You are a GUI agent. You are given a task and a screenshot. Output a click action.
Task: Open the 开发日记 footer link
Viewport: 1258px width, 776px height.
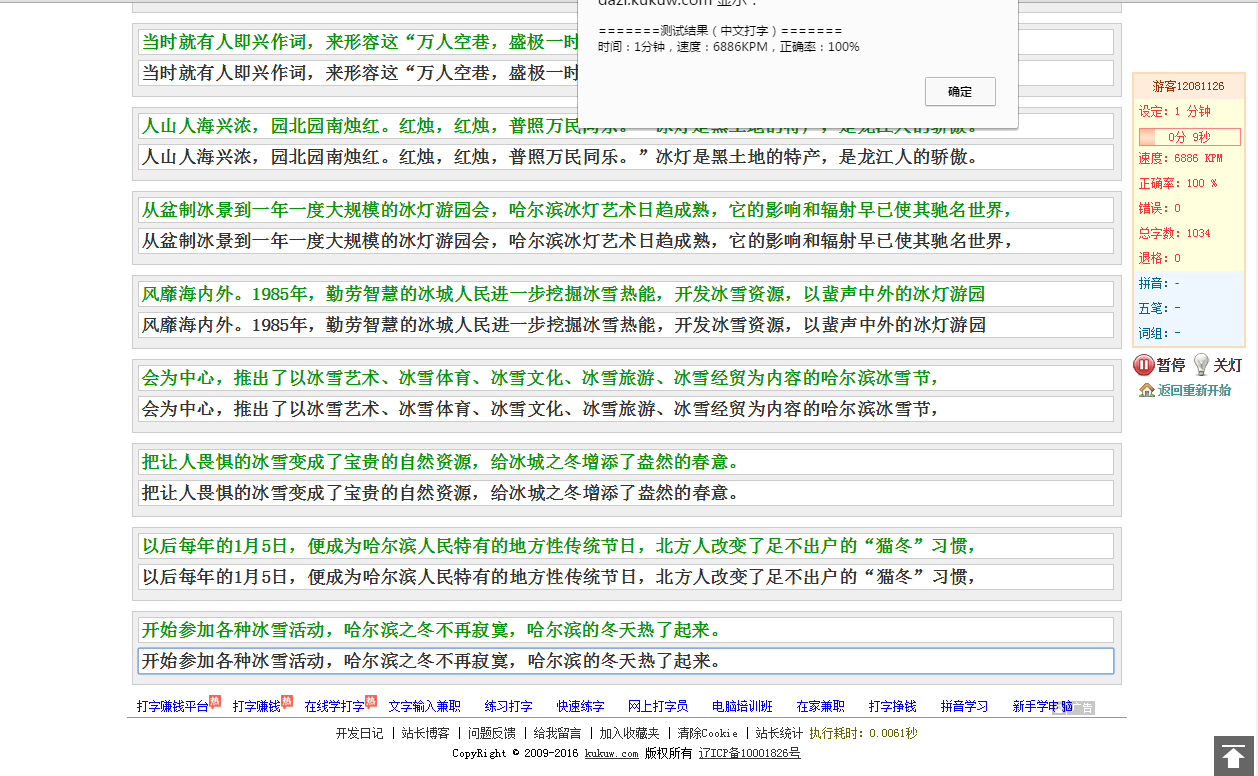pyautogui.click(x=359, y=733)
